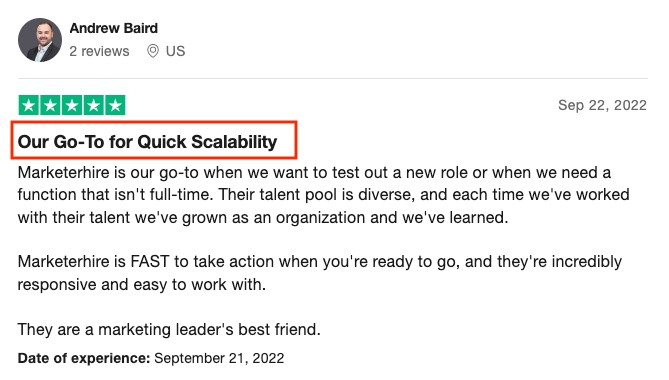
Task: Click the location pin icon
Action: (153, 51)
